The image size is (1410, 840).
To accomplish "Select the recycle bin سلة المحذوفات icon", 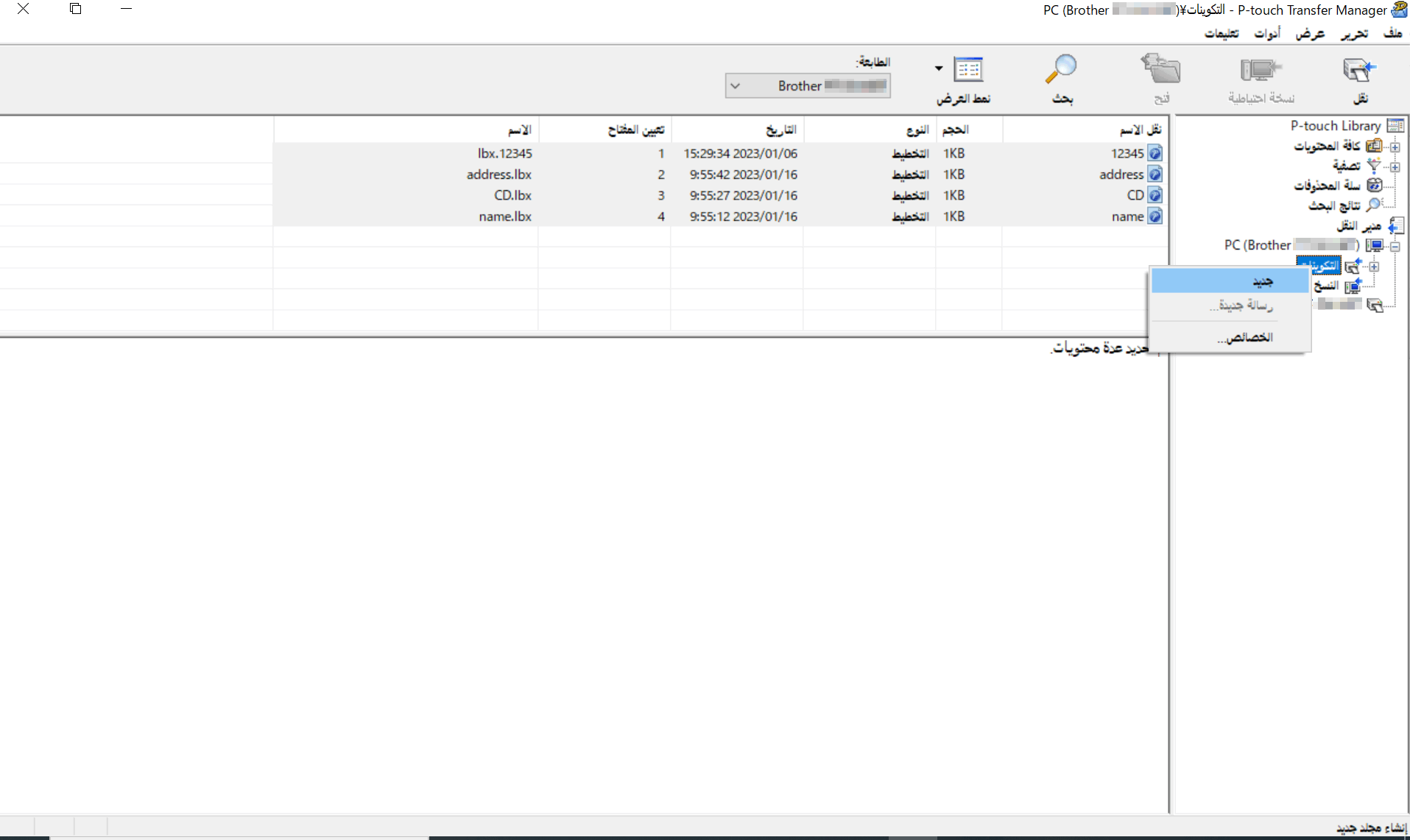I will pos(1374,185).
